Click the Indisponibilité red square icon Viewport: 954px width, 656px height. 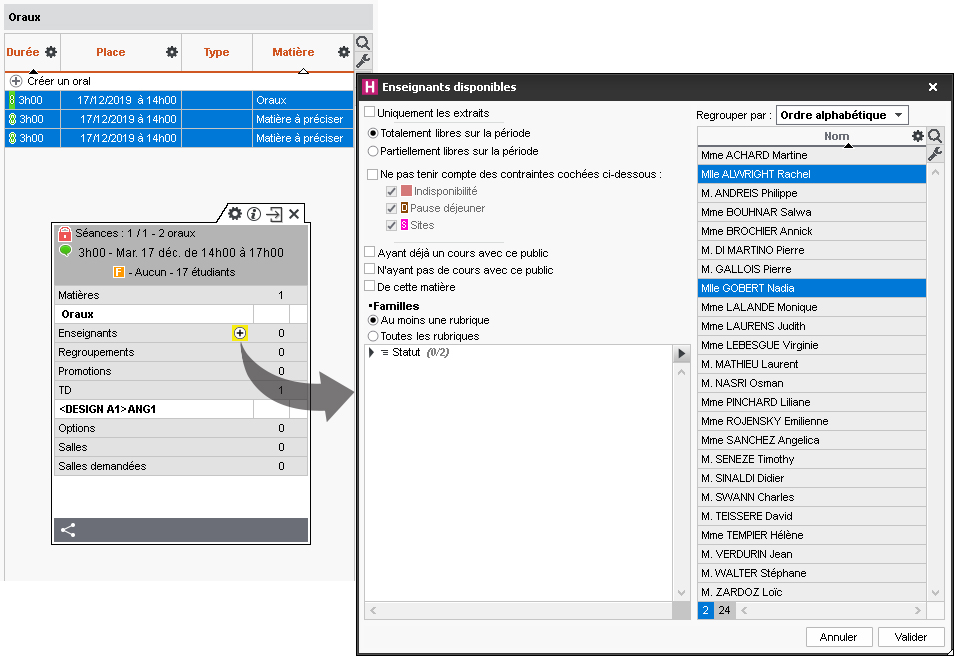click(406, 191)
